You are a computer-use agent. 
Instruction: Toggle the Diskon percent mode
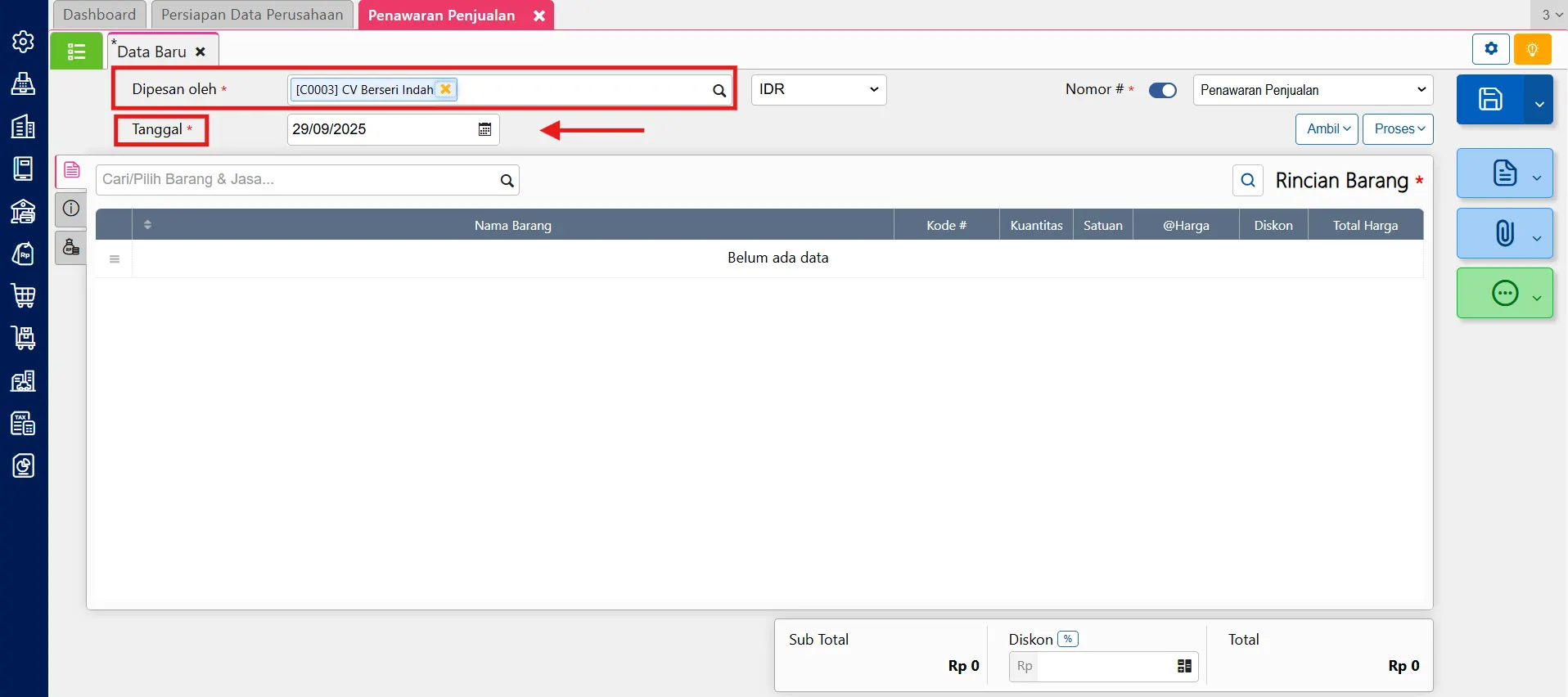(x=1067, y=640)
